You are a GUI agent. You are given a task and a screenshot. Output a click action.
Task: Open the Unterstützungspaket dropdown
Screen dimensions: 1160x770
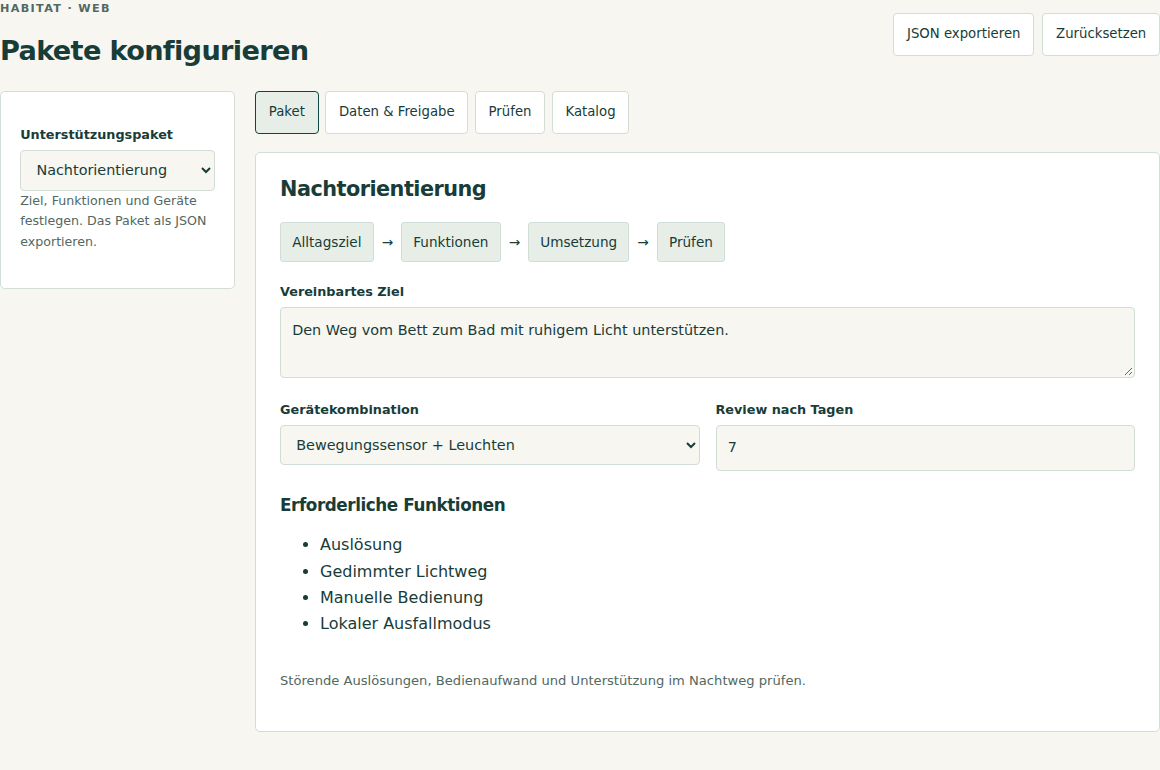point(118,170)
